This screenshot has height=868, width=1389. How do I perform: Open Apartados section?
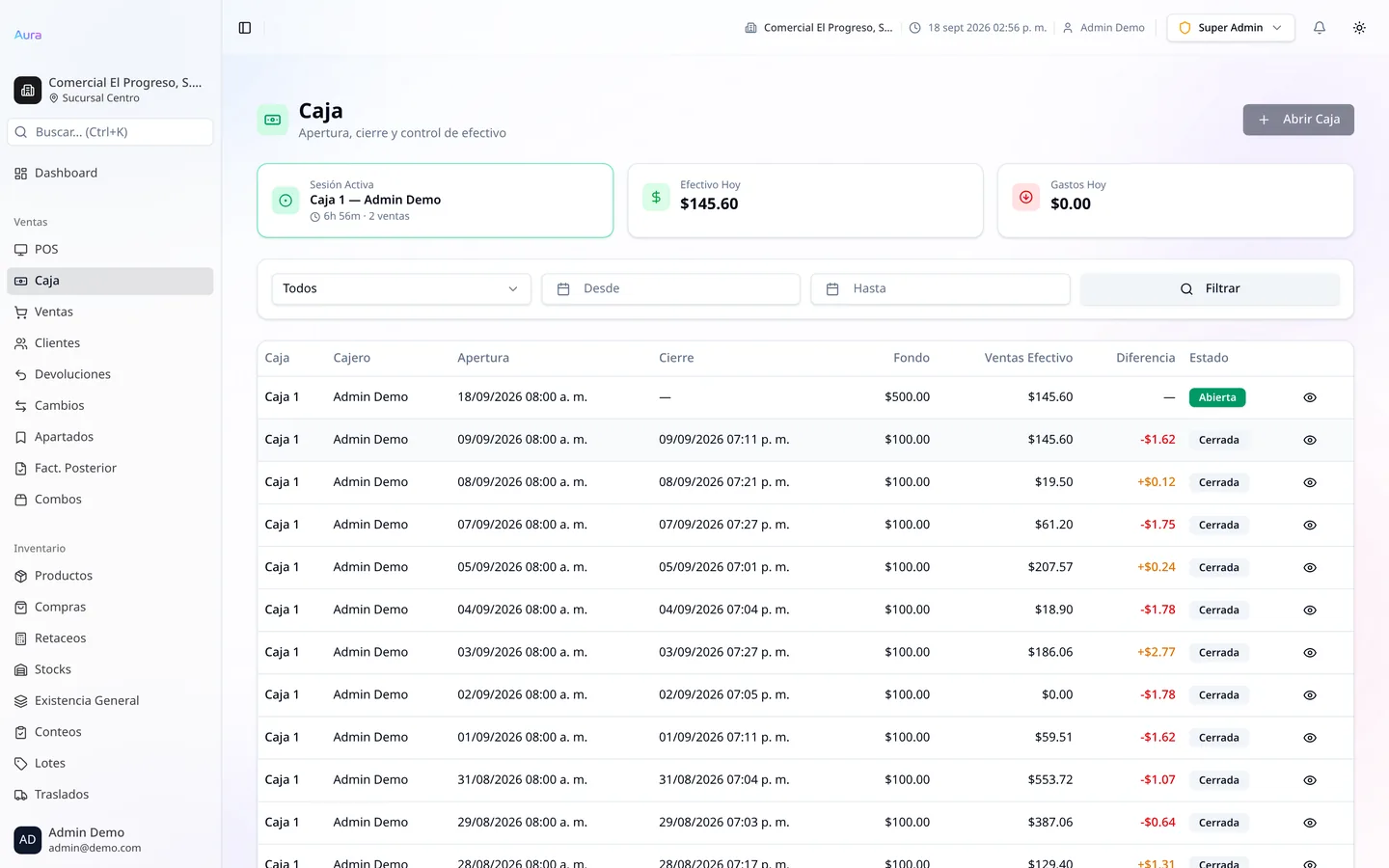110,437
